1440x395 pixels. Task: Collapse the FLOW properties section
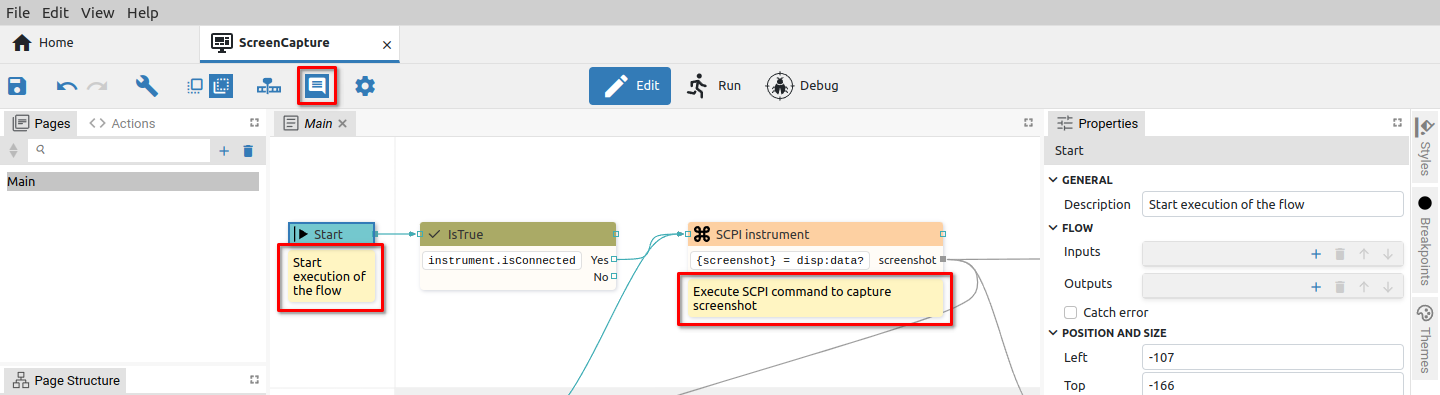click(1053, 228)
